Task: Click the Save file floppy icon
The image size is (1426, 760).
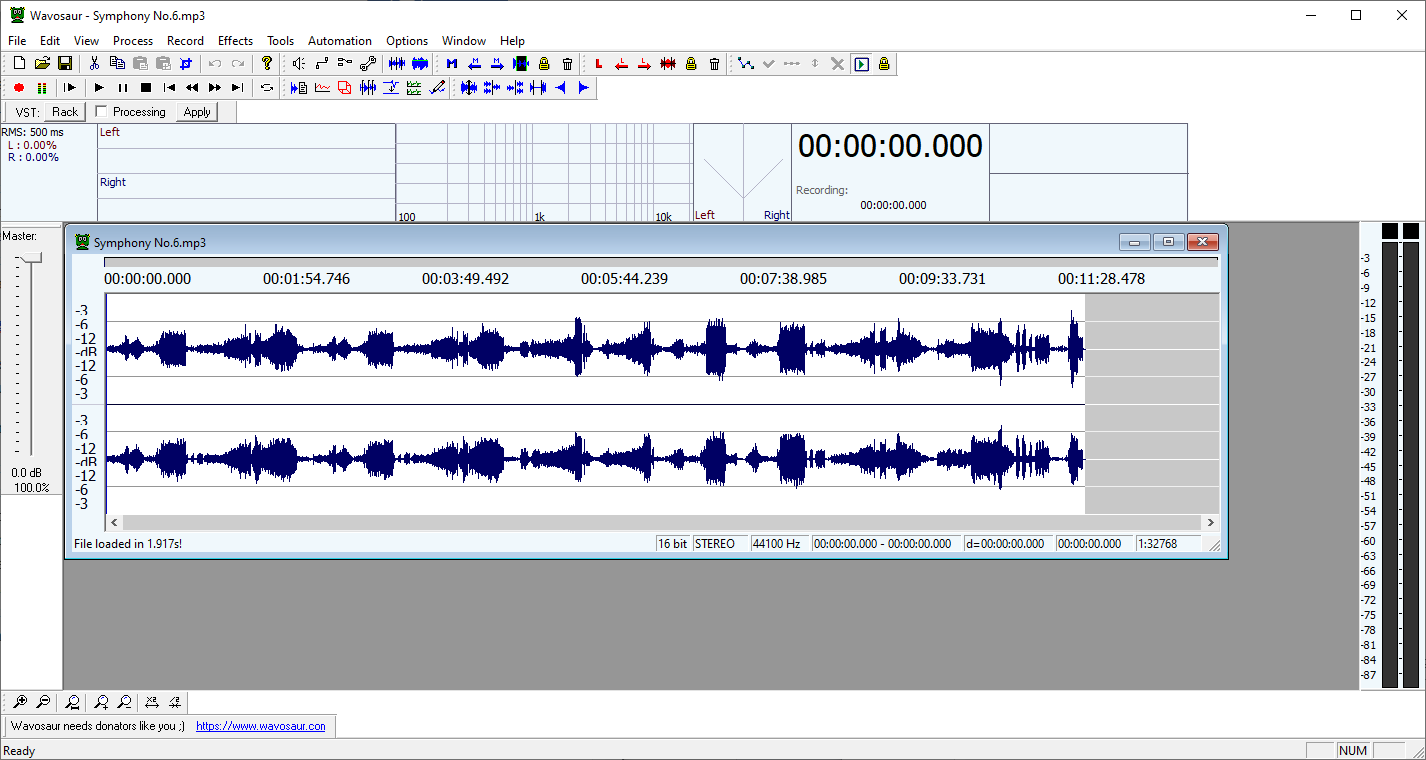Action: click(65, 64)
